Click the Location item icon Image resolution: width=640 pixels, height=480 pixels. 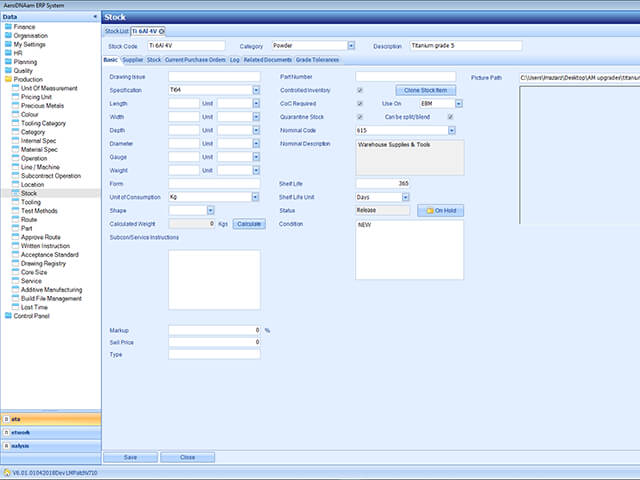[x=16, y=184]
